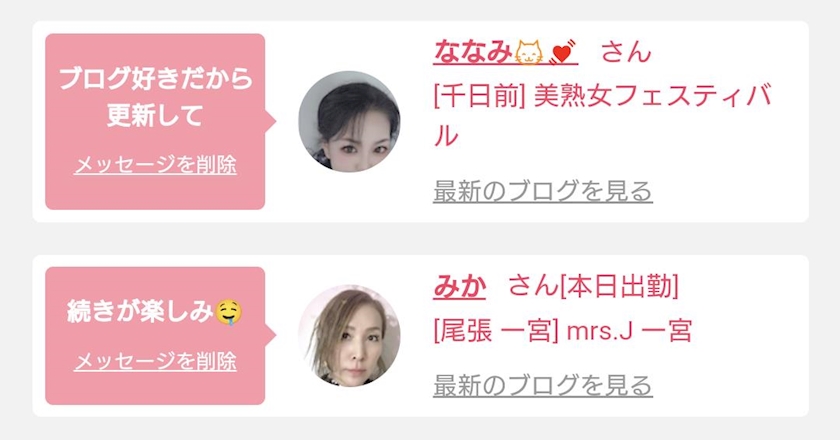This screenshot has height=440, width=840.
Task: Open みか's circular profile photo
Action: [x=349, y=335]
